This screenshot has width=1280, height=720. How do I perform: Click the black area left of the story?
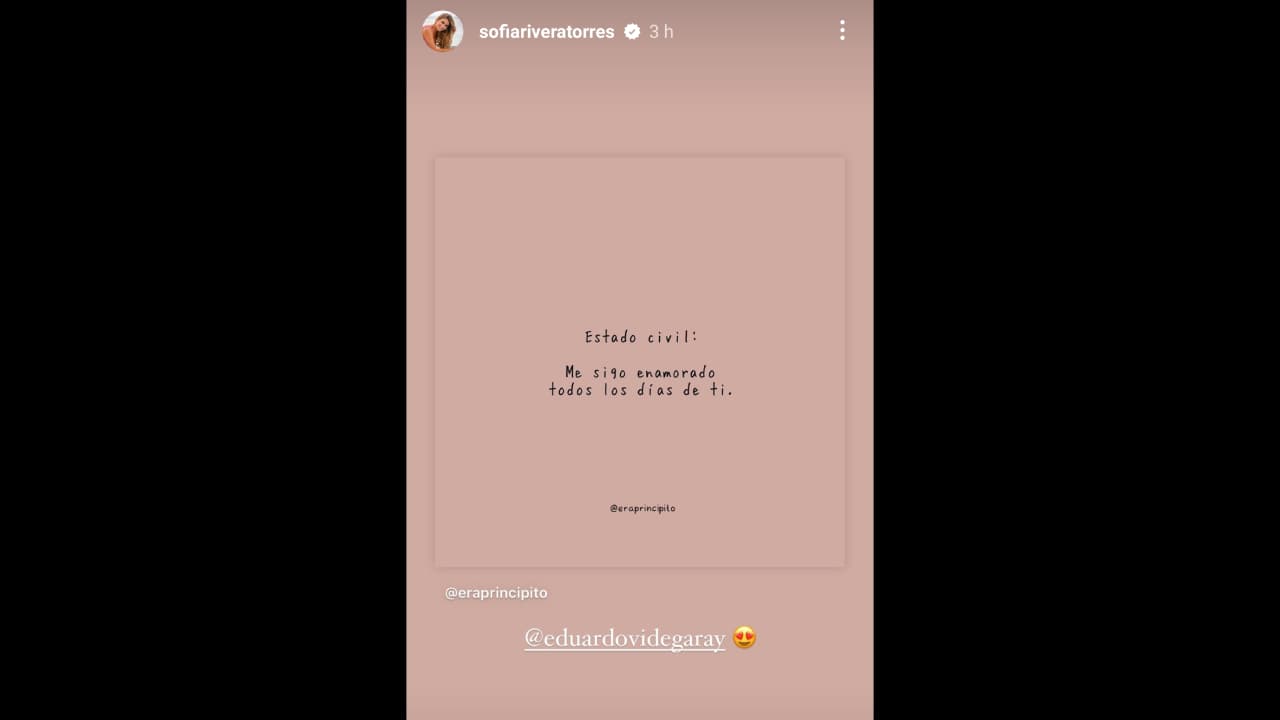pos(203,360)
